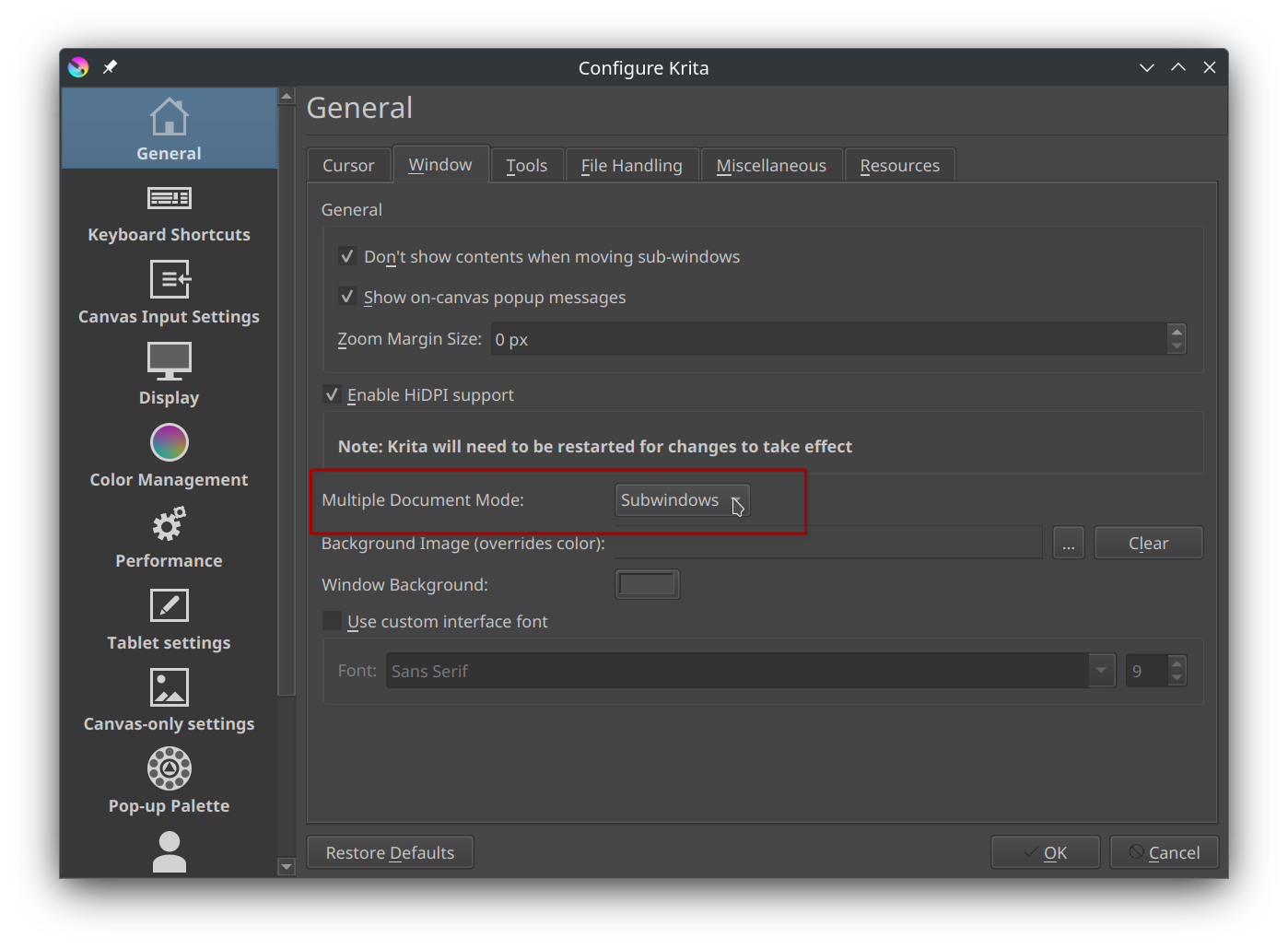The image size is (1288, 949).
Task: Open Performance settings page
Action: click(x=169, y=537)
